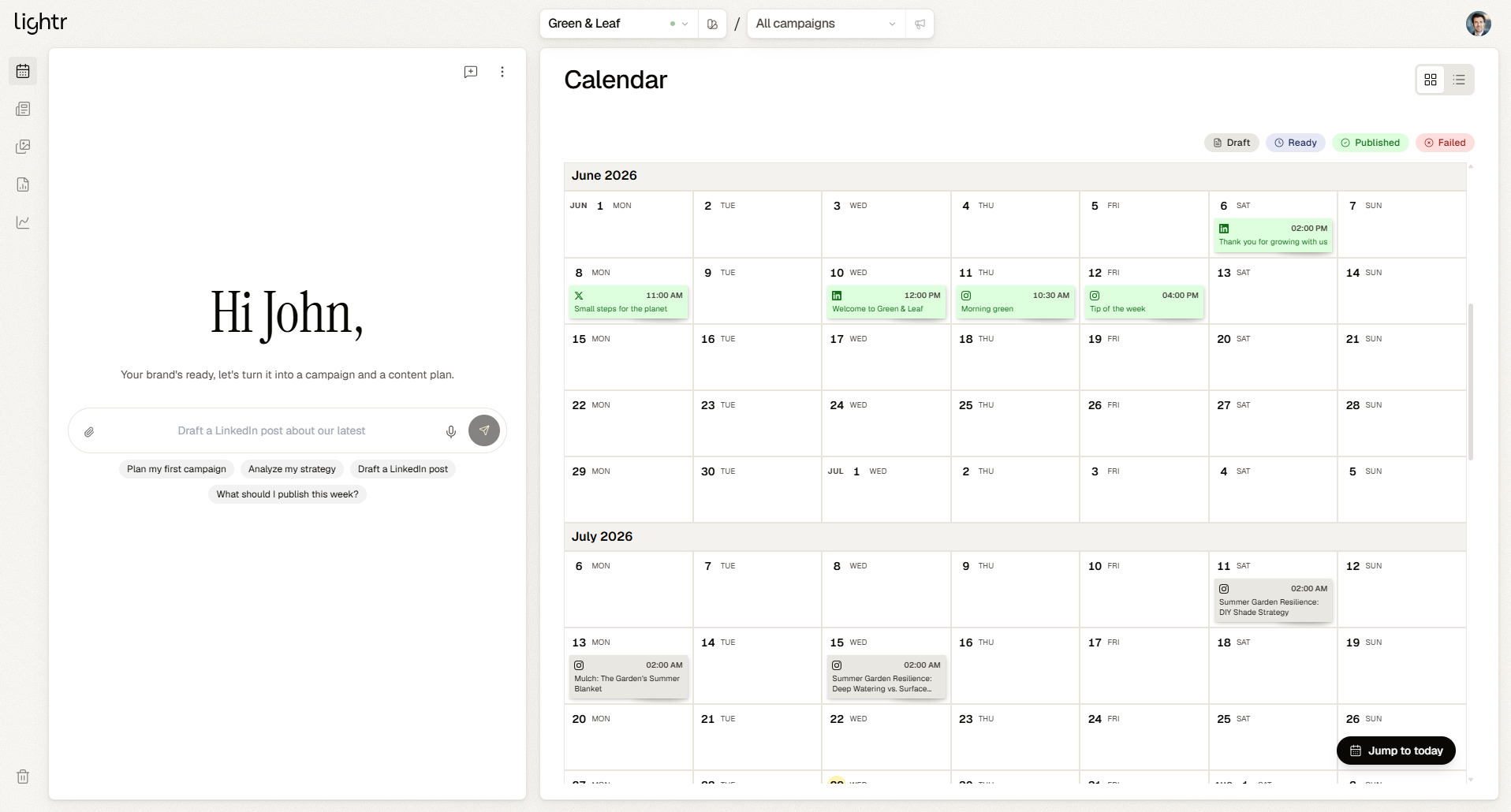Select the July 20 Monday cell

click(629, 737)
